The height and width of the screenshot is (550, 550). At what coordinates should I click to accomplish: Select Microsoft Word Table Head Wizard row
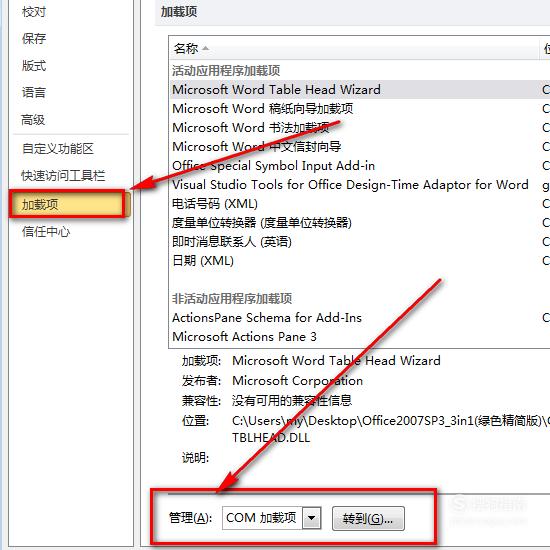pyautogui.click(x=360, y=89)
